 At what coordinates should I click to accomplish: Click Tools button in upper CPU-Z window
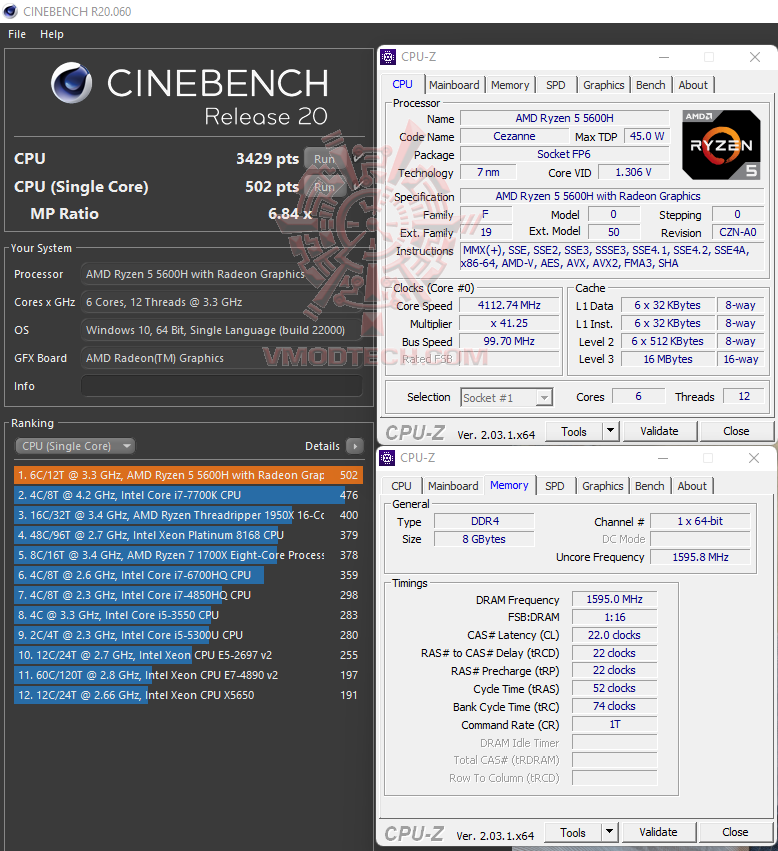[x=574, y=431]
